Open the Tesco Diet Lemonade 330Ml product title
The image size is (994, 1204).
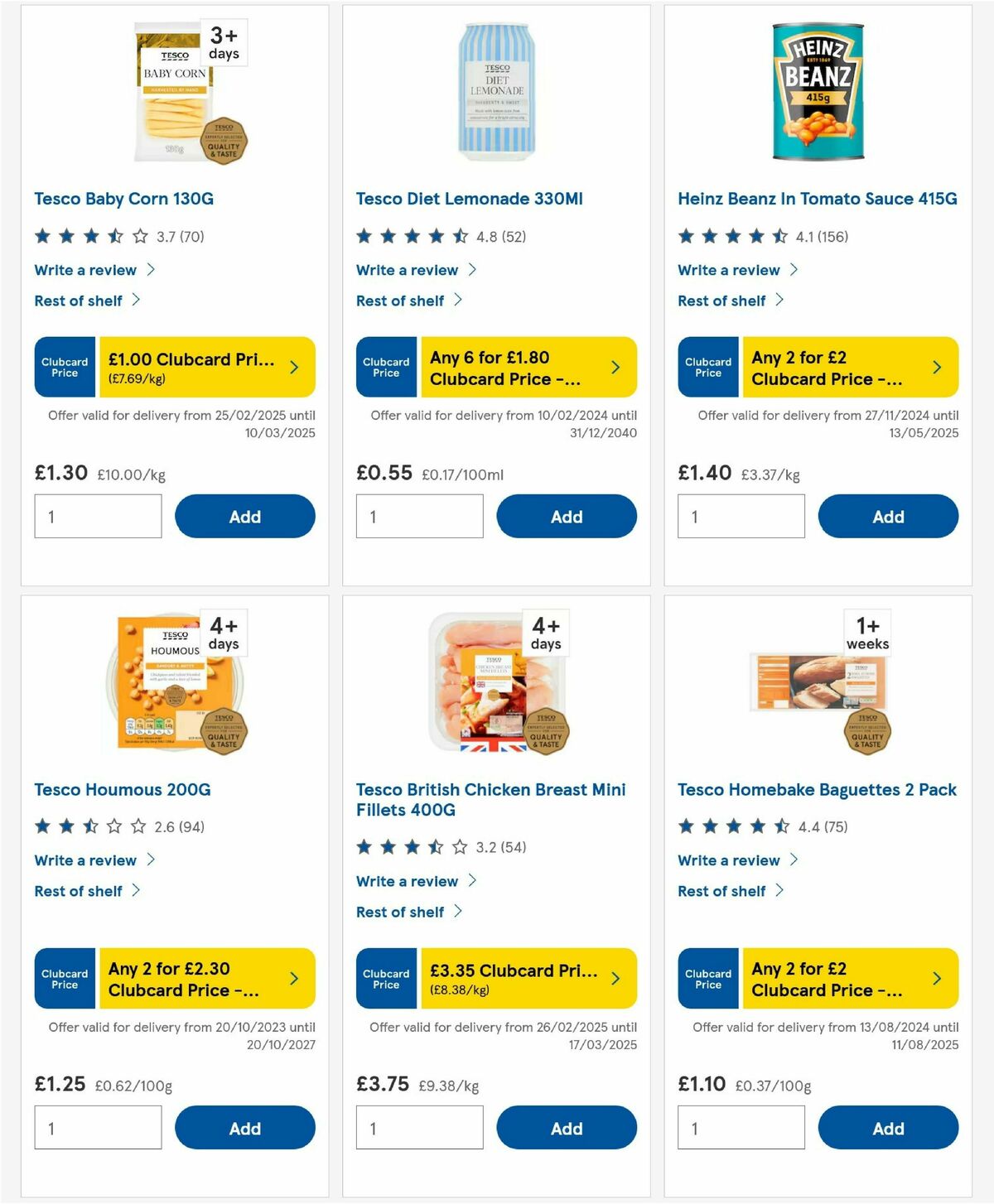(x=469, y=199)
